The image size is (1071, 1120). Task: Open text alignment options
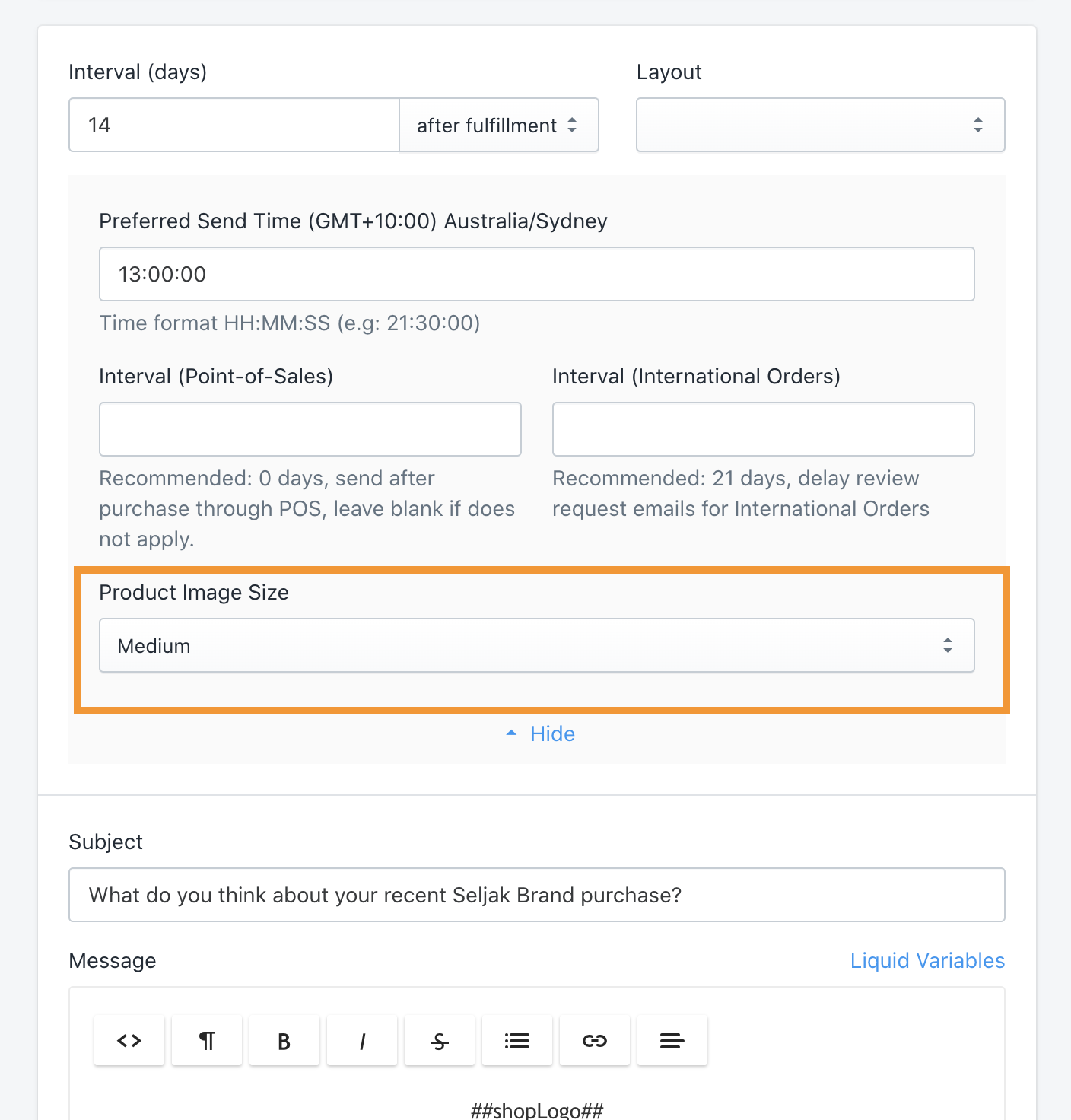[x=672, y=1040]
